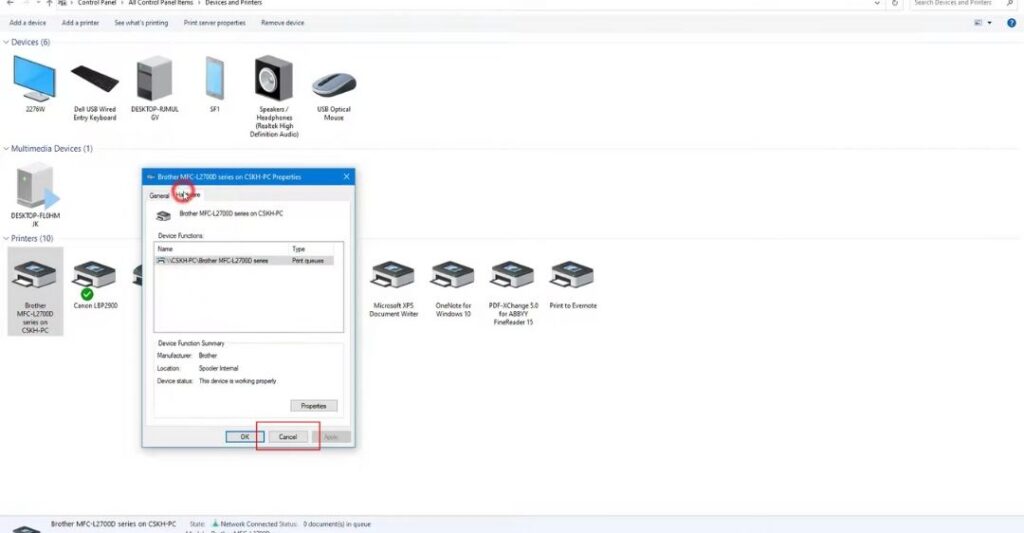This screenshot has width=1024, height=533.
Task: Select the Canon LBP2900 default printer icon
Action: 94,278
